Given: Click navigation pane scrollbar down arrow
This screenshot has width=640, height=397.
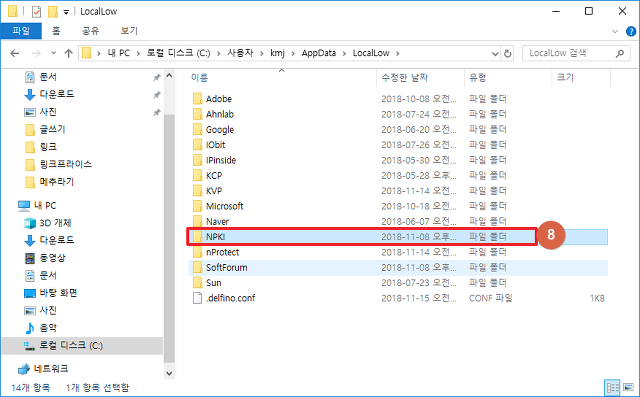Looking at the screenshot, I should tap(169, 373).
